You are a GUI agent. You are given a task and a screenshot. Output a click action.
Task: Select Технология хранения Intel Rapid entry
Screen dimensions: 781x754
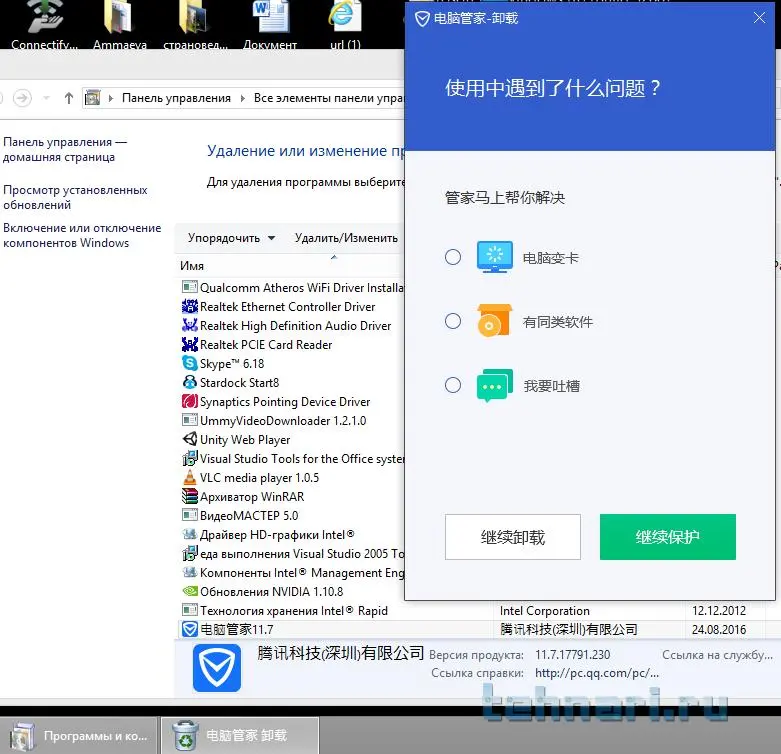292,611
